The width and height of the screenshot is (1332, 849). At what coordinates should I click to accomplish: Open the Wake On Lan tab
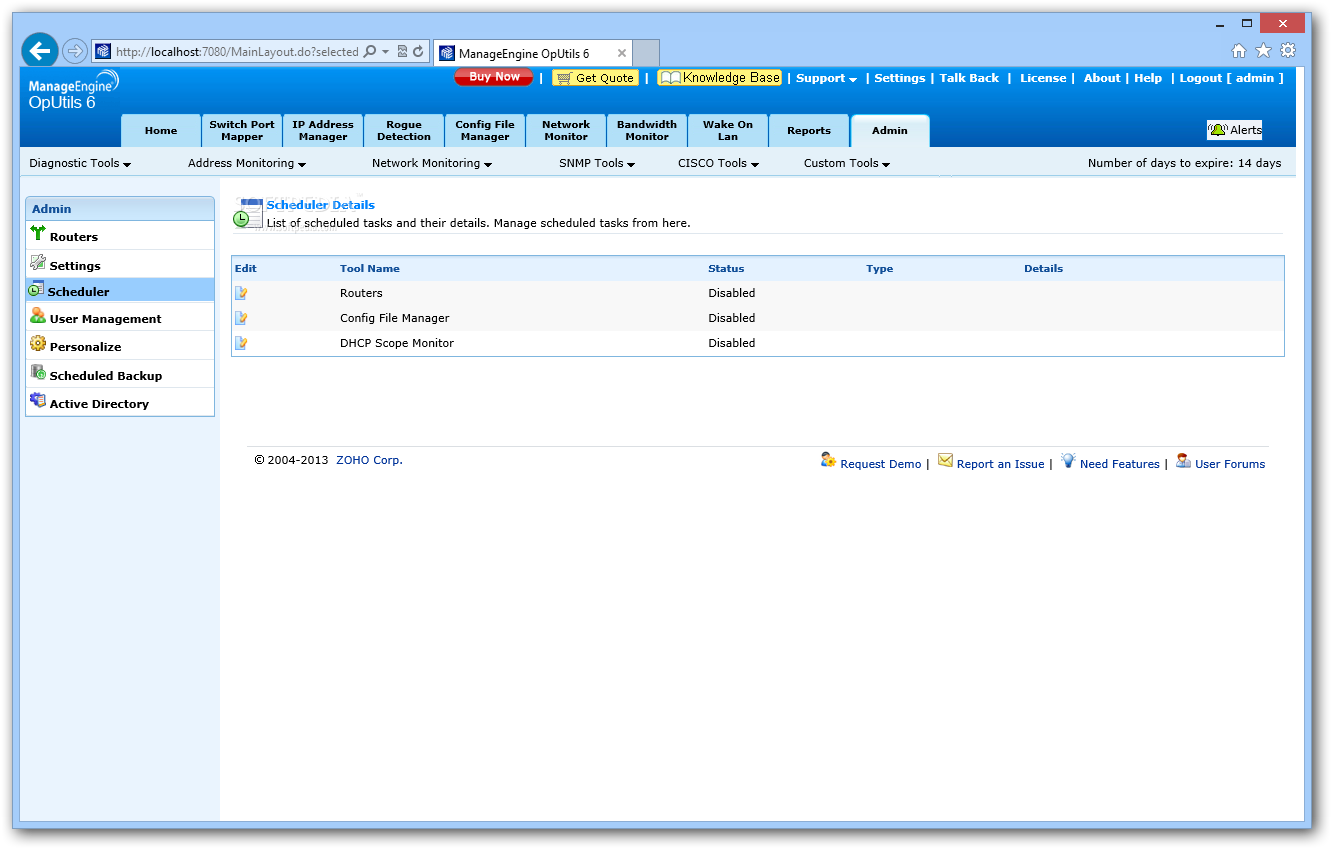click(x=728, y=131)
